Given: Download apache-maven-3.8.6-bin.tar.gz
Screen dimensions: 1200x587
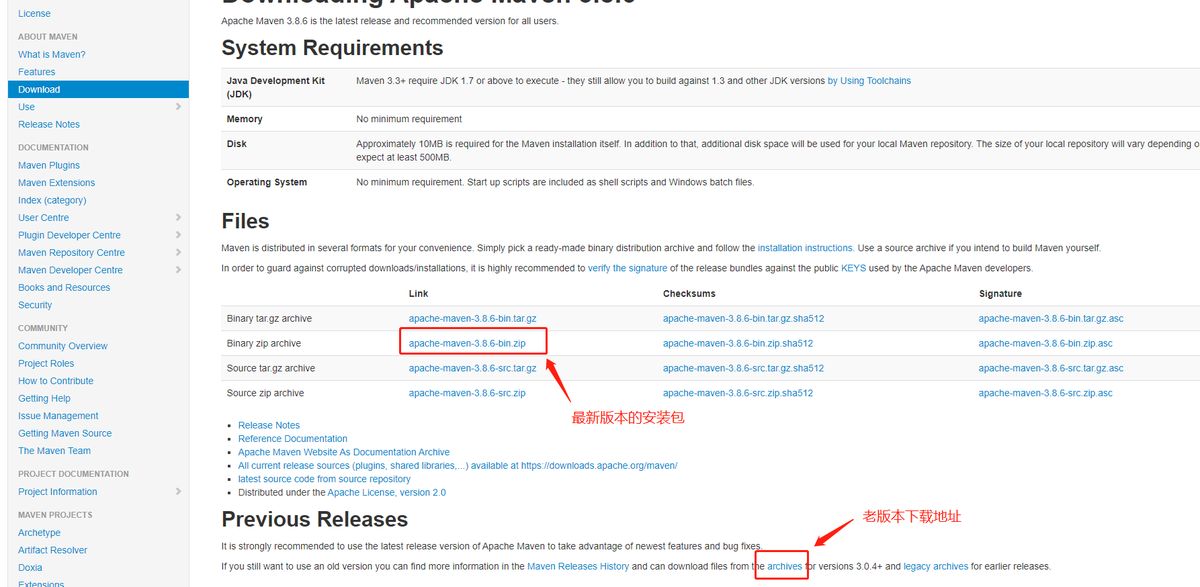Looking at the screenshot, I should (473, 319).
